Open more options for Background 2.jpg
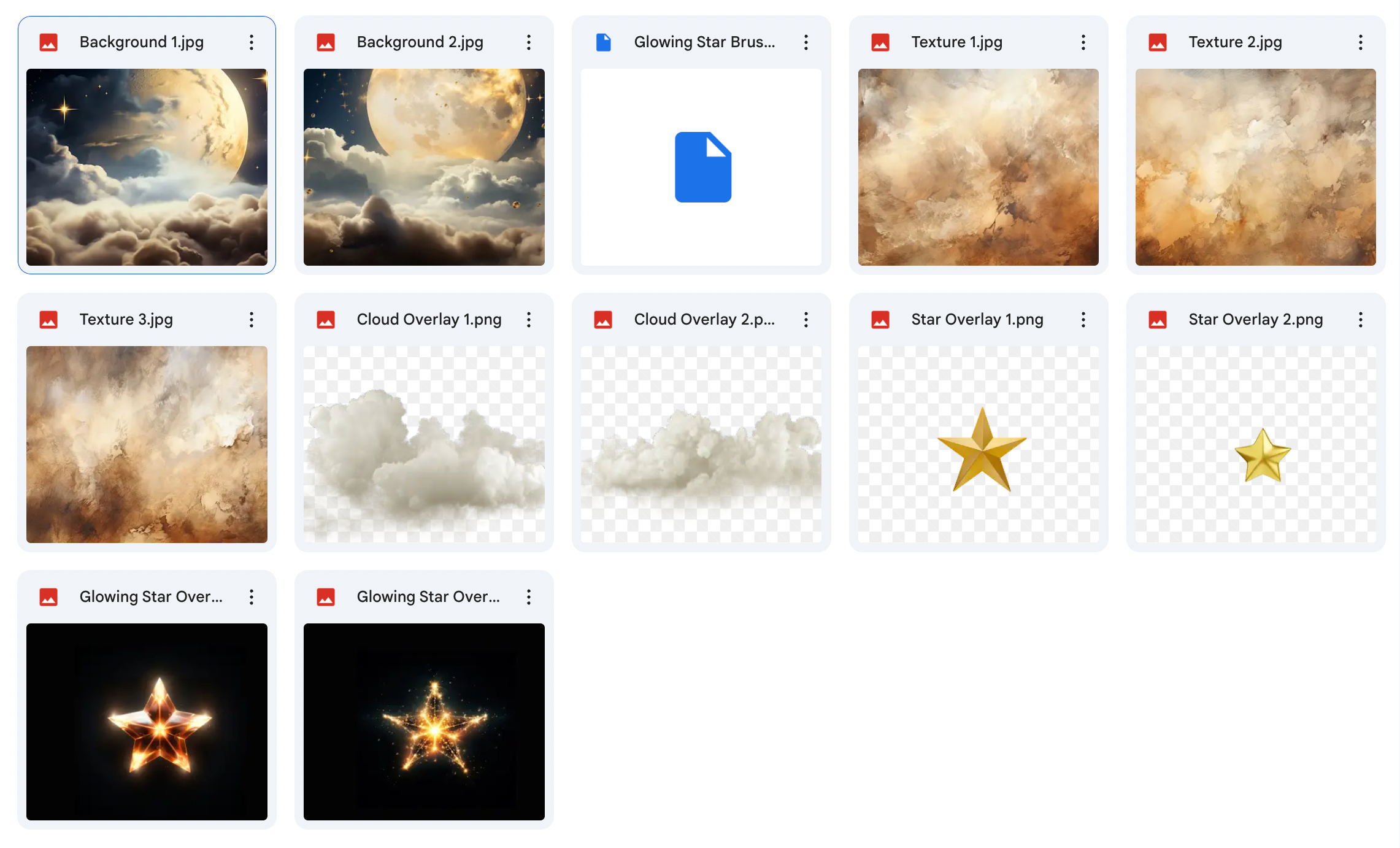This screenshot has width=1400, height=848. coord(529,42)
